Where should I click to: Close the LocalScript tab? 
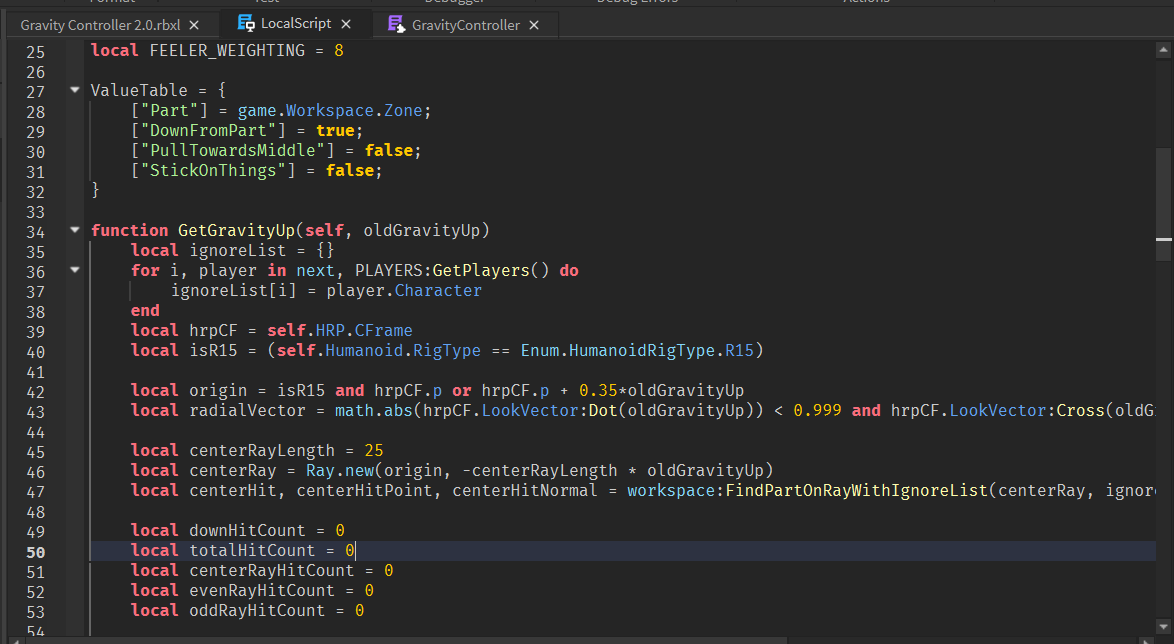(346, 25)
